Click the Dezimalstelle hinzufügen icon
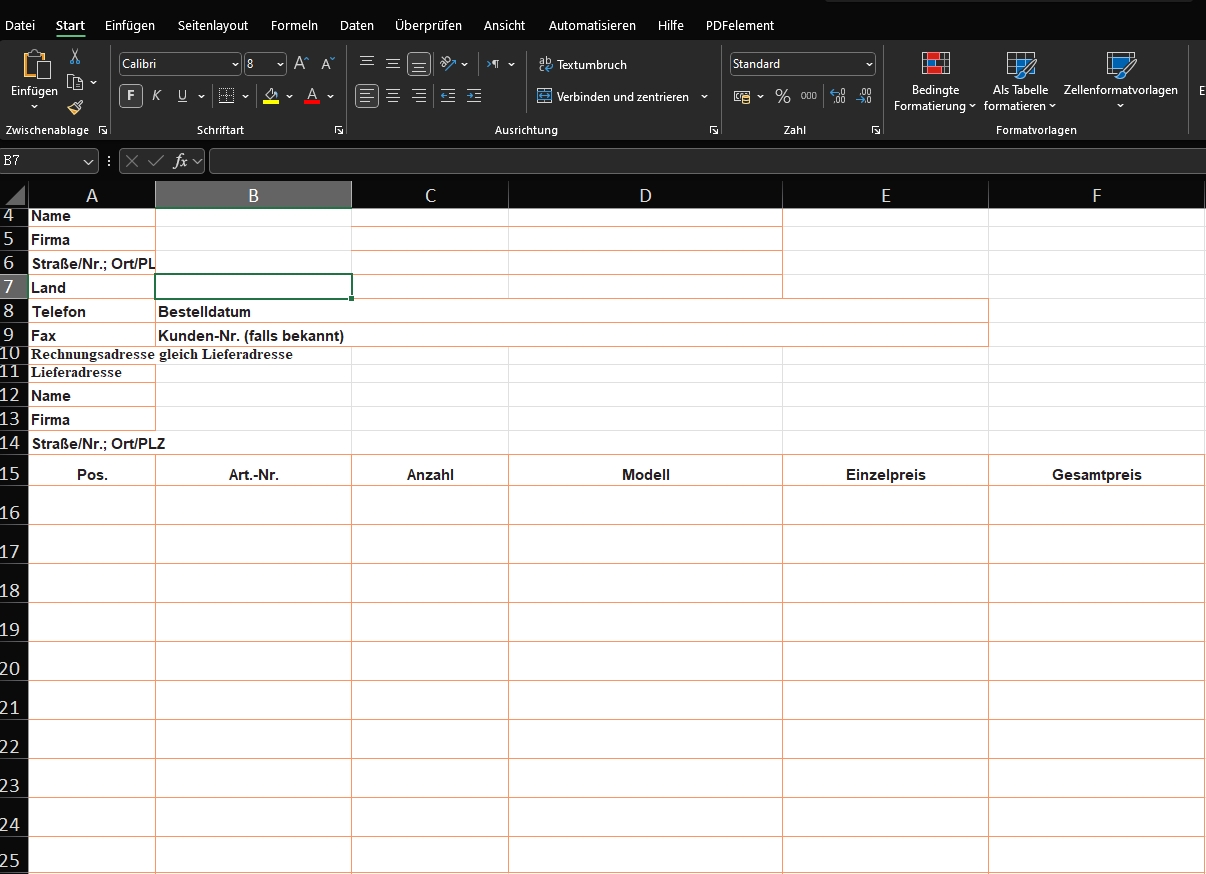 coord(836,97)
